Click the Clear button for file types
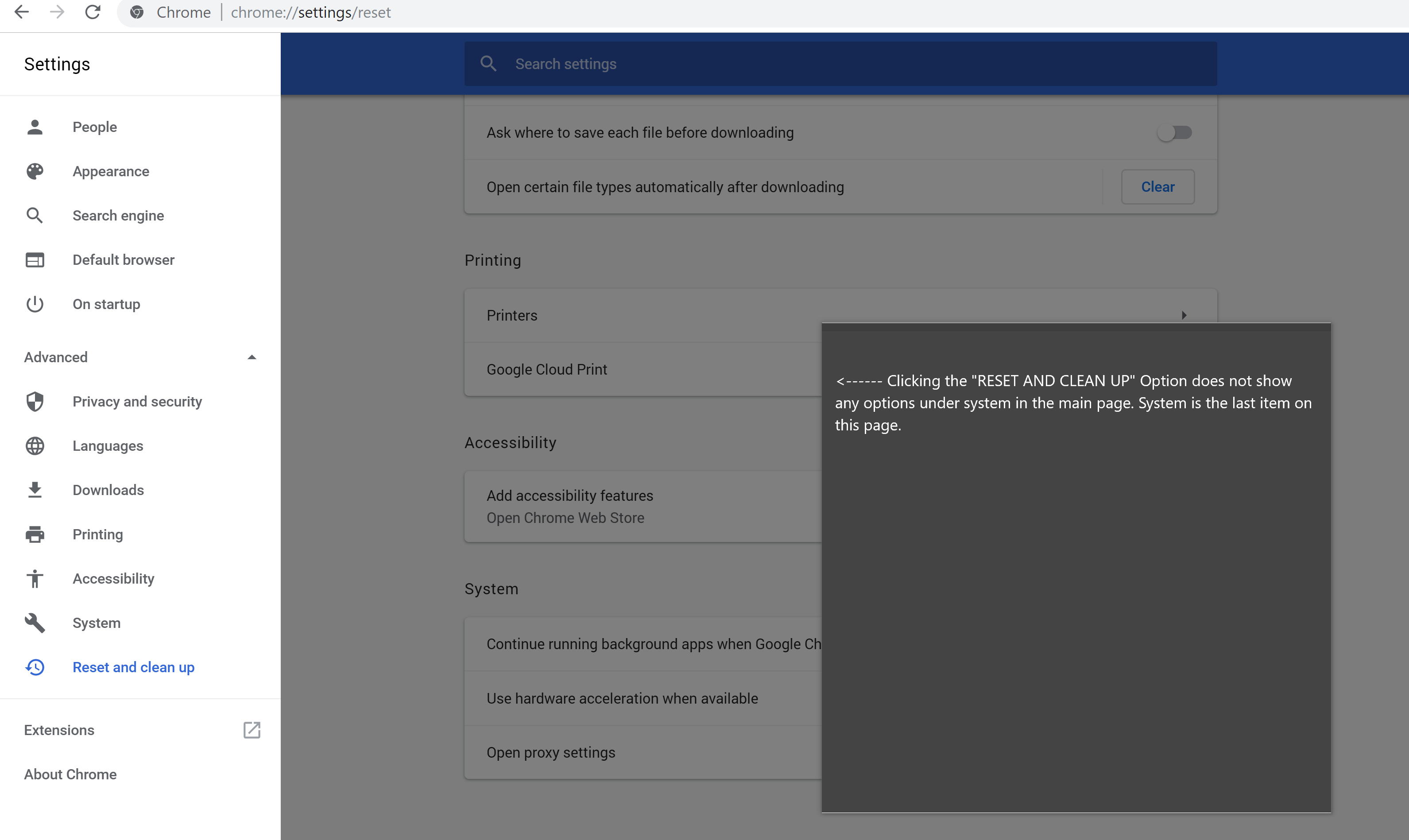1409x840 pixels. point(1157,187)
